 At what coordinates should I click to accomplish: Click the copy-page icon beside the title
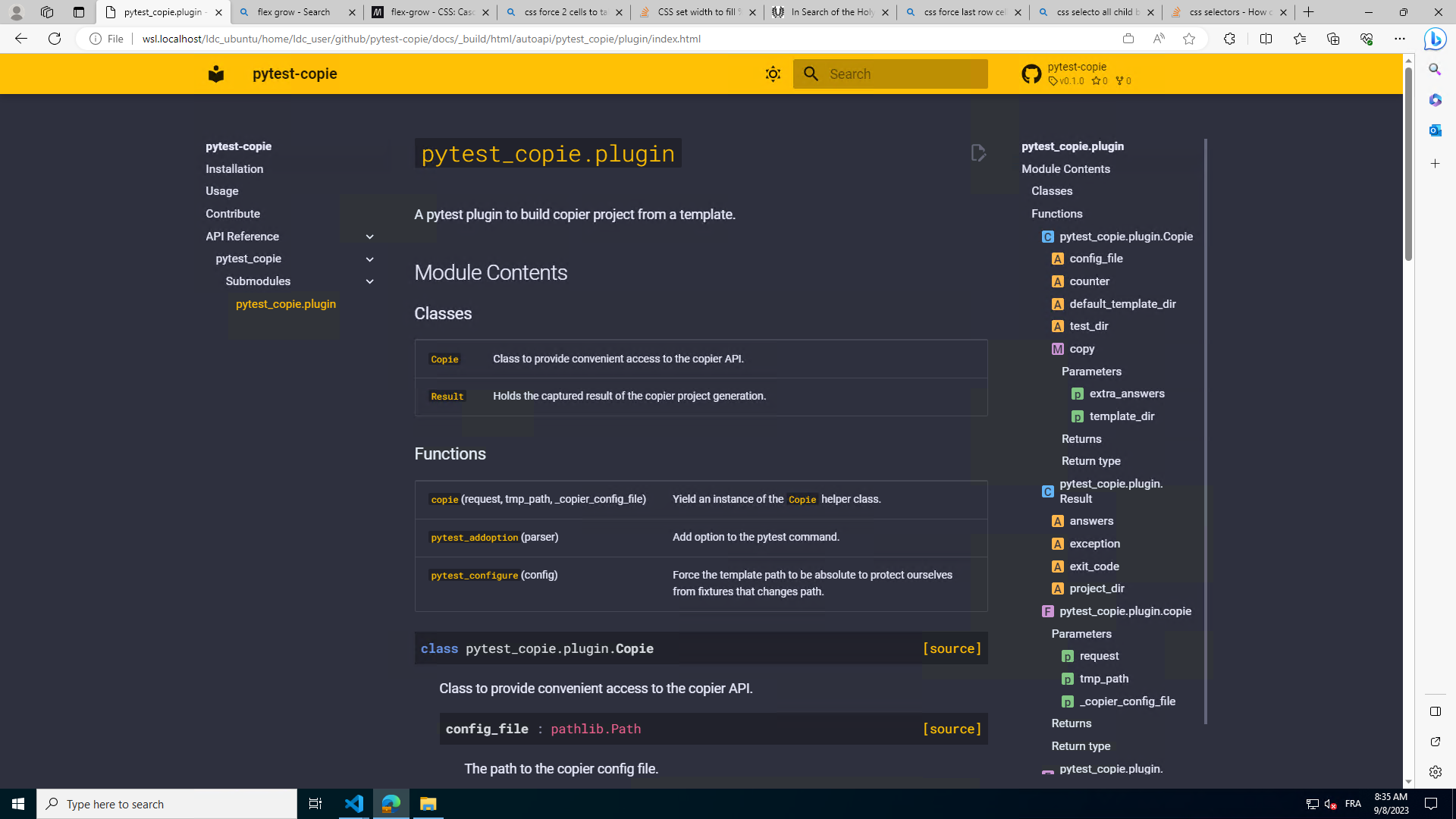pyautogui.click(x=978, y=152)
